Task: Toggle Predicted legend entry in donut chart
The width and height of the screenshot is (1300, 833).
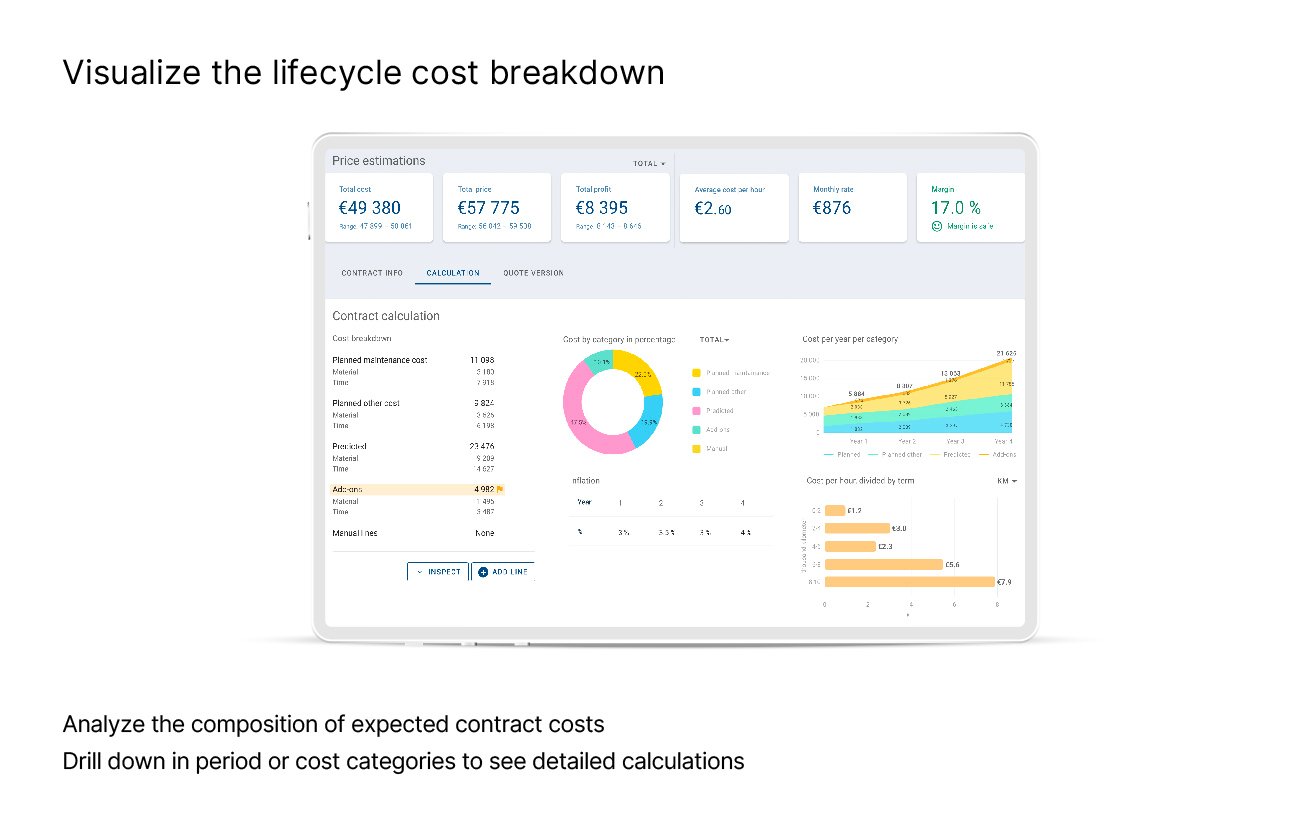Action: pyautogui.click(x=719, y=411)
